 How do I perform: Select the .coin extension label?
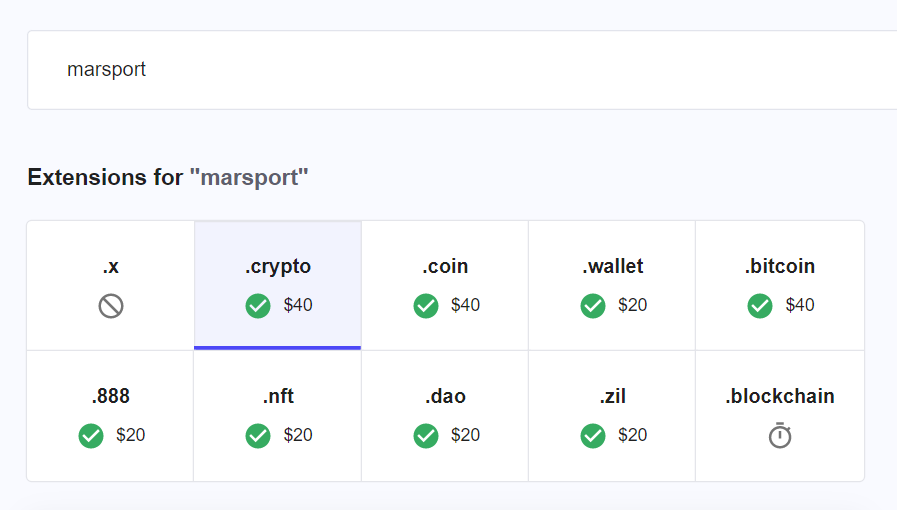click(445, 266)
